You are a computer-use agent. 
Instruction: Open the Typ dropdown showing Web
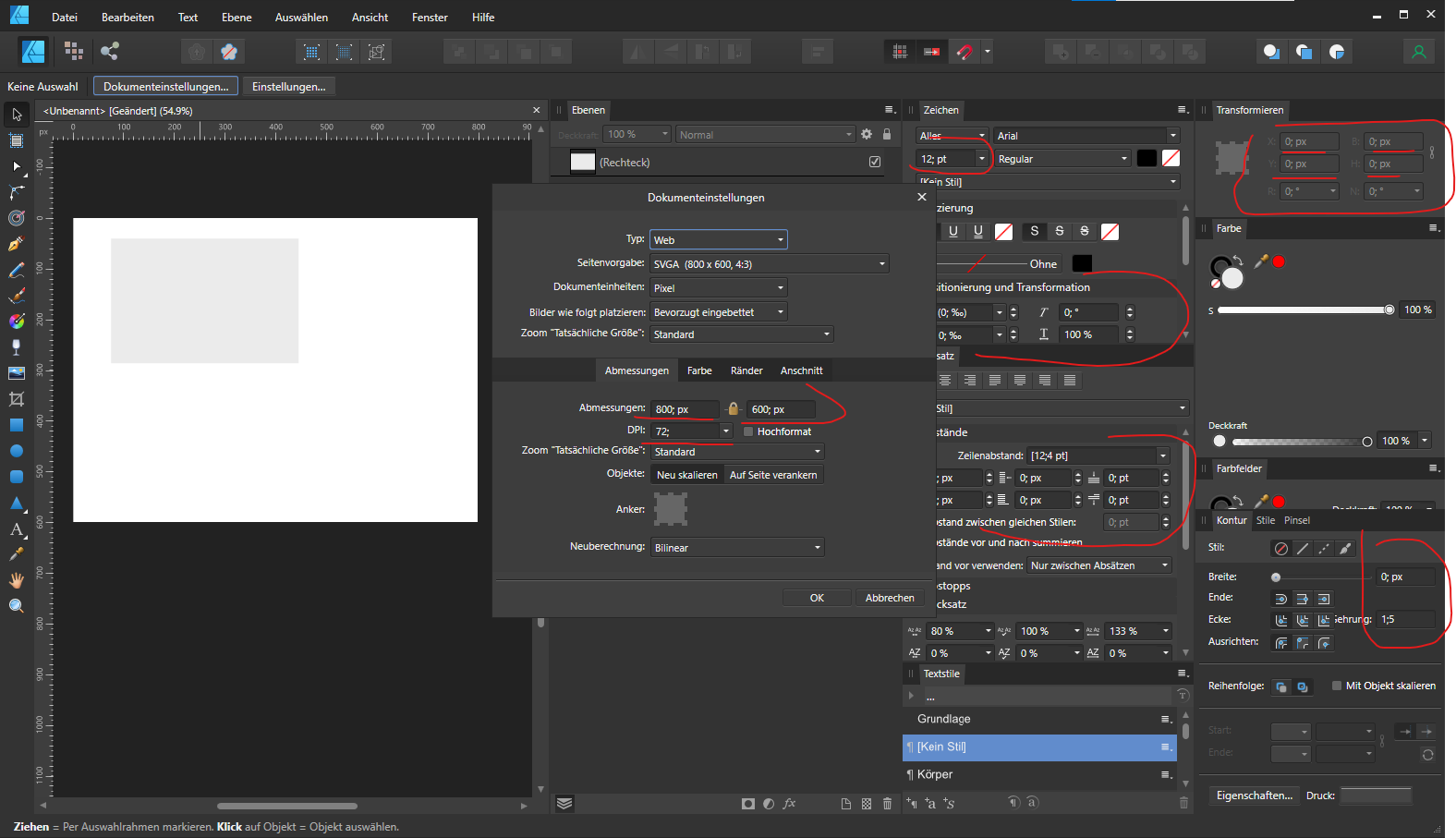(718, 239)
